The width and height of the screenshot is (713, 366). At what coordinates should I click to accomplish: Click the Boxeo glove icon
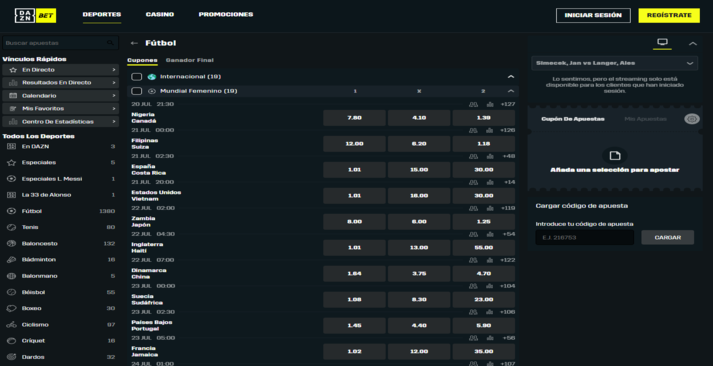[11, 308]
